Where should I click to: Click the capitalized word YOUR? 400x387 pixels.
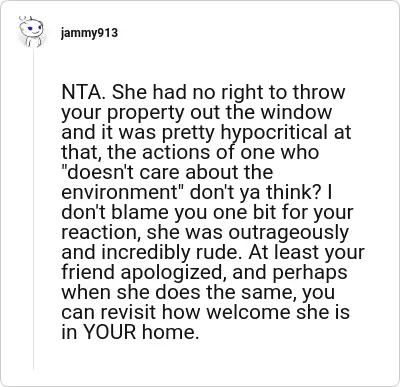(x=110, y=332)
